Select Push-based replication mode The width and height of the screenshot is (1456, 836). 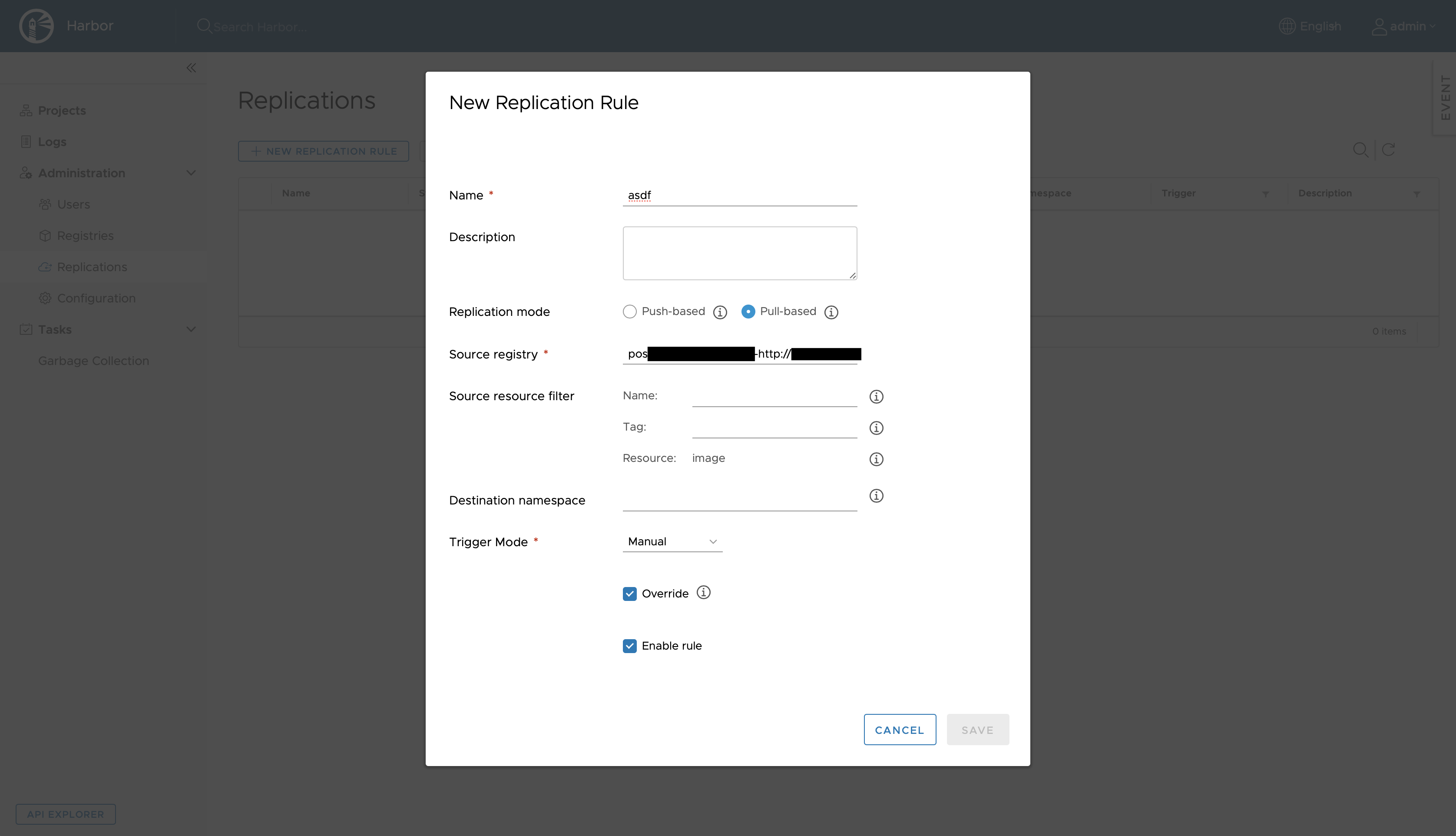pyautogui.click(x=629, y=311)
